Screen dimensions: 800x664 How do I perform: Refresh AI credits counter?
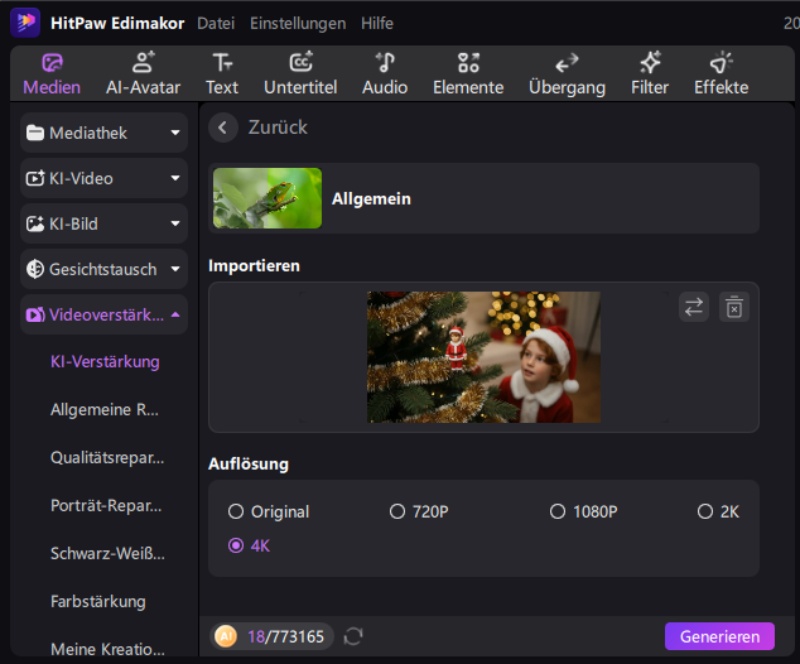click(x=353, y=636)
